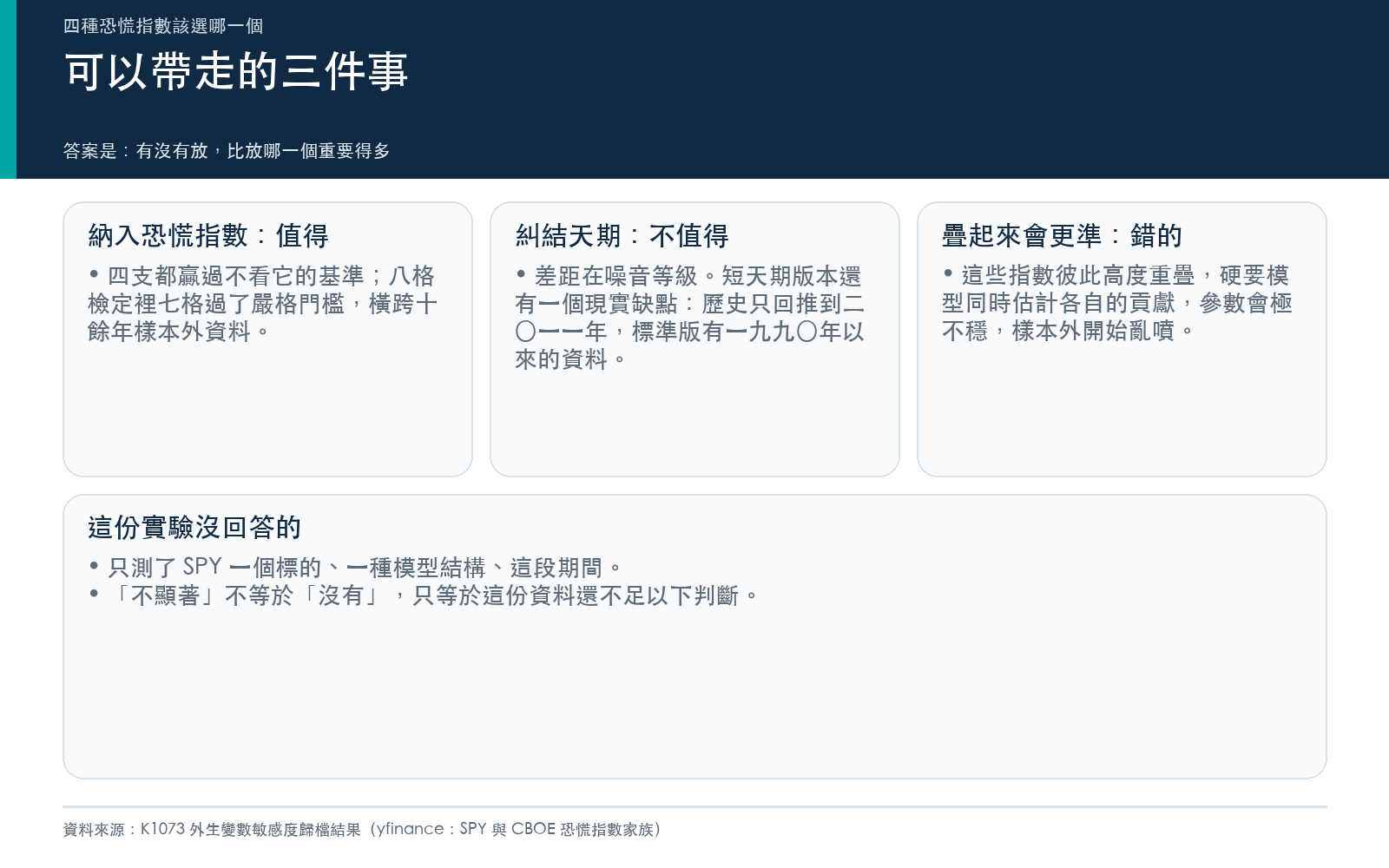Click the title 可以帶走的三件事

(x=236, y=71)
